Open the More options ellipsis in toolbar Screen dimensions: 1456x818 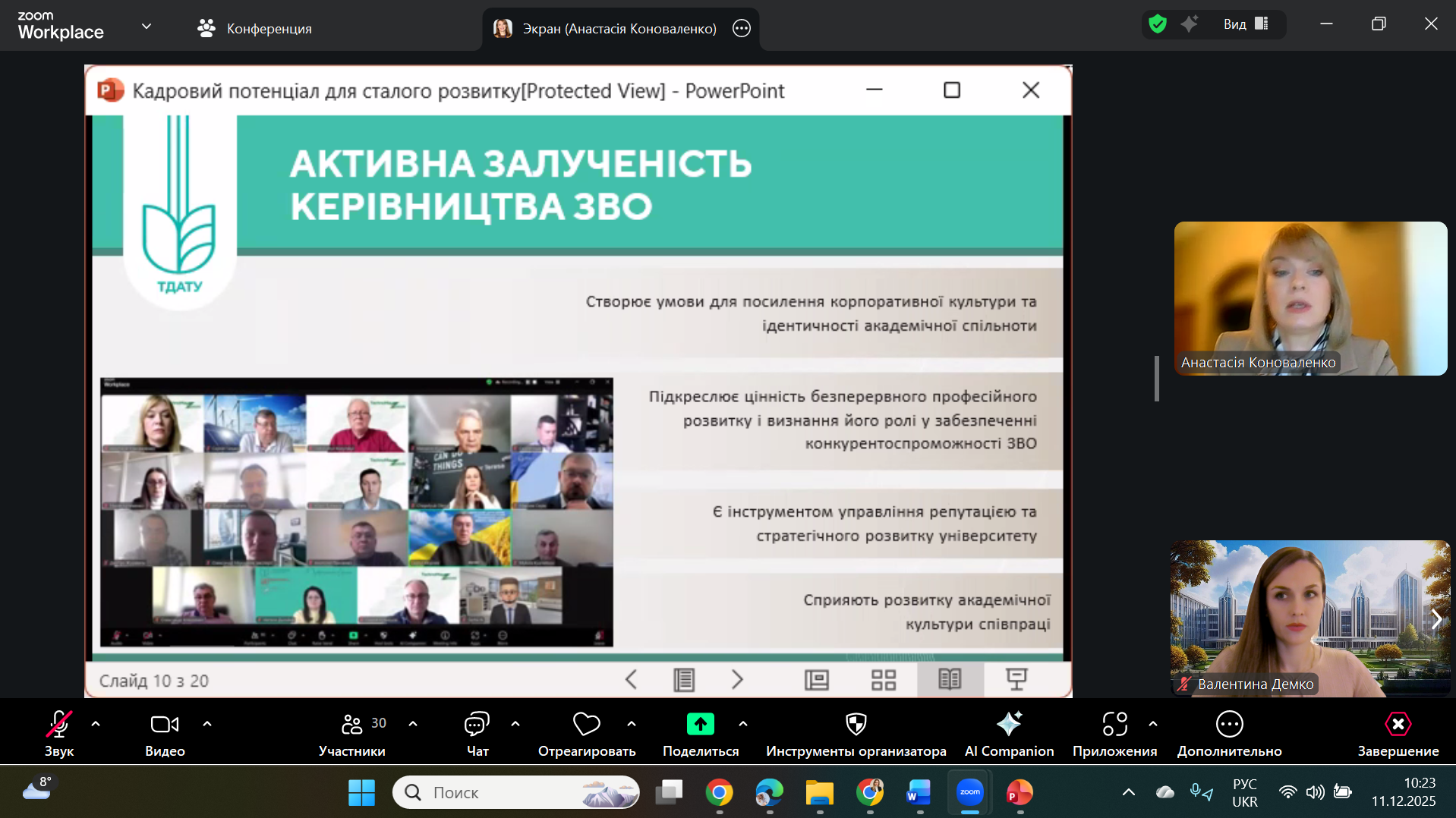click(1229, 725)
